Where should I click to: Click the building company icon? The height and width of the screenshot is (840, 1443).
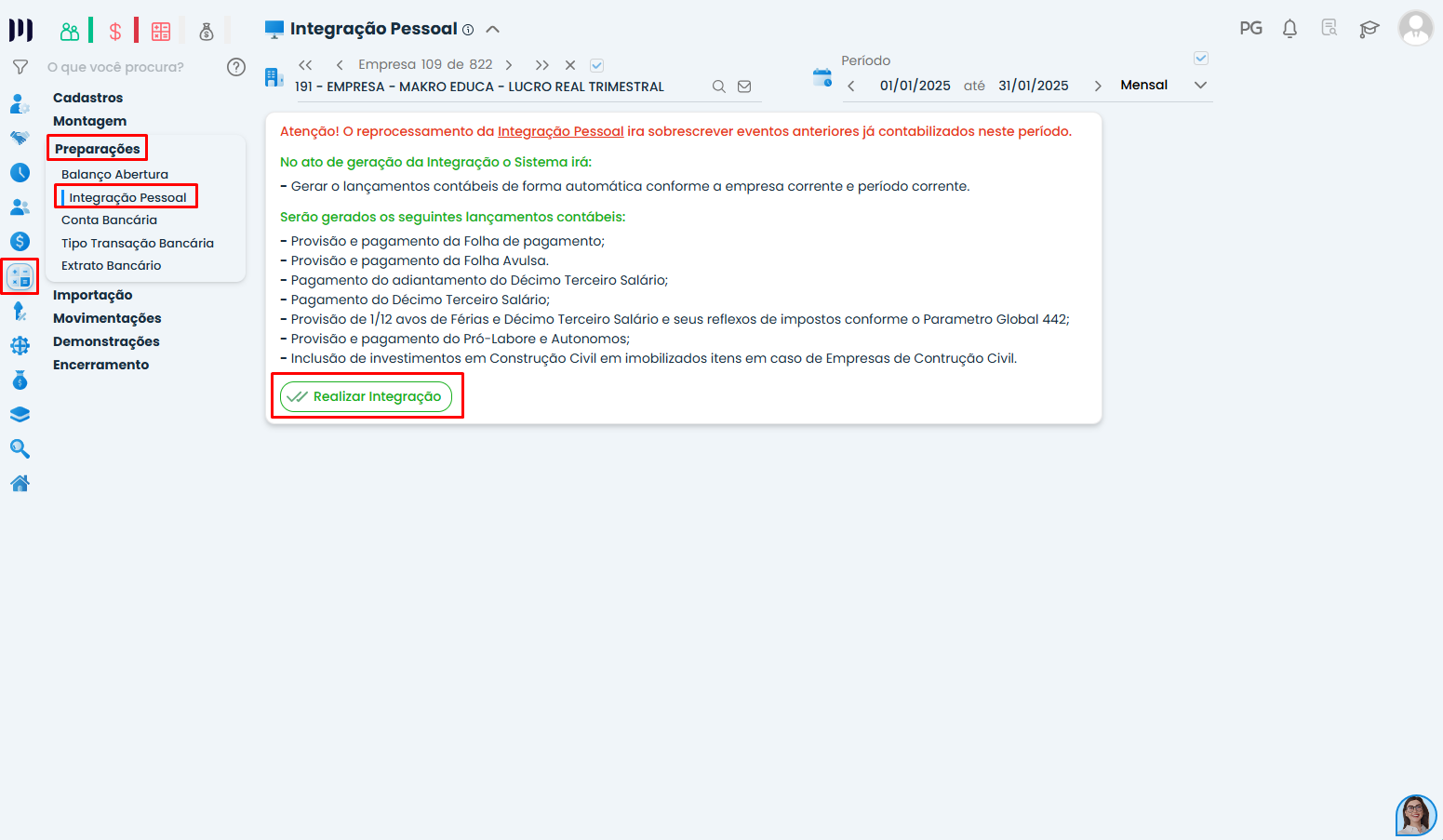tap(274, 77)
